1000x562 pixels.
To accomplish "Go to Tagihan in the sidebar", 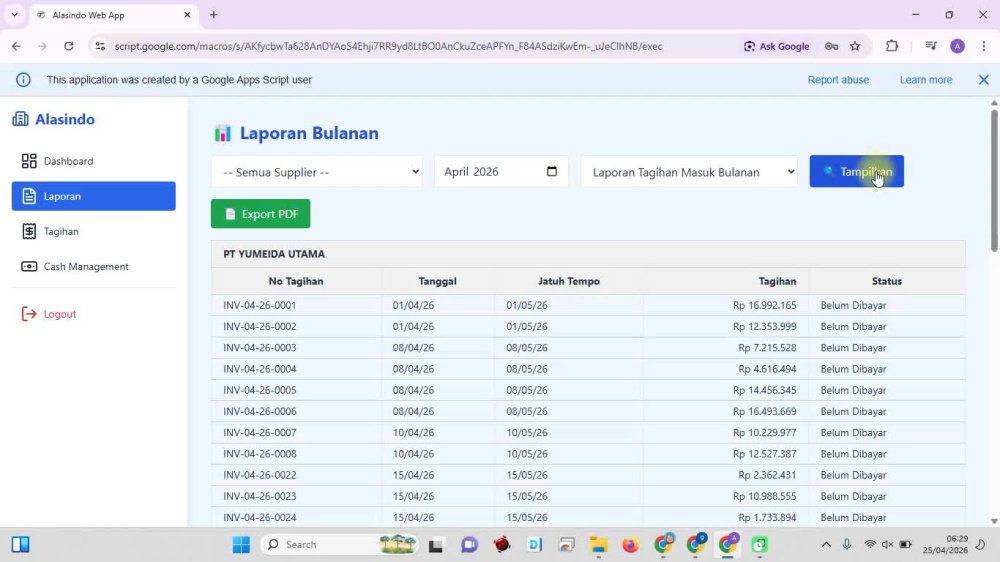I will click(x=93, y=231).
